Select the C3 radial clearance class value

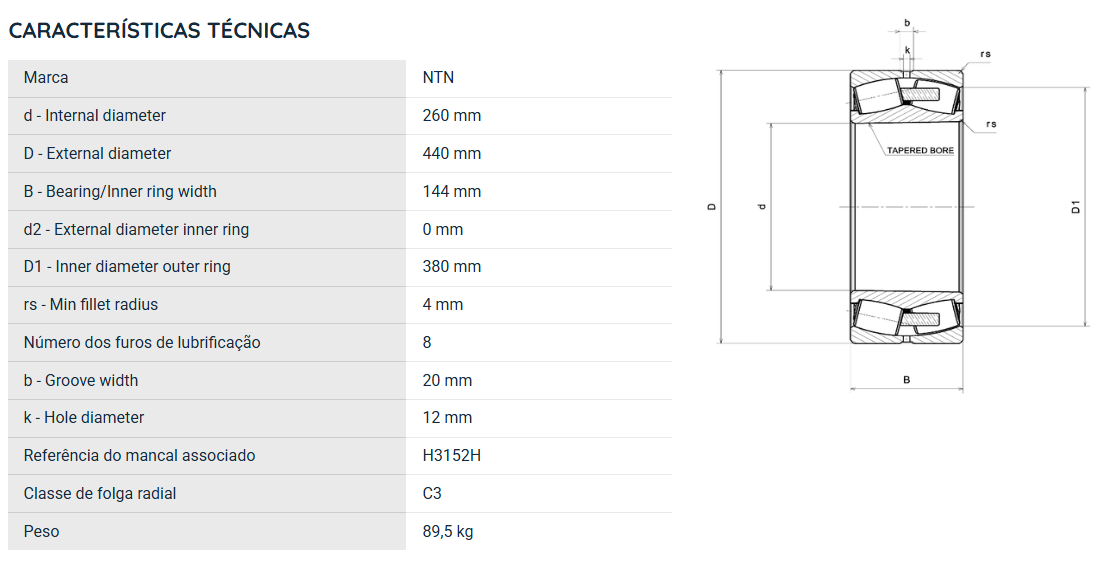click(x=432, y=493)
